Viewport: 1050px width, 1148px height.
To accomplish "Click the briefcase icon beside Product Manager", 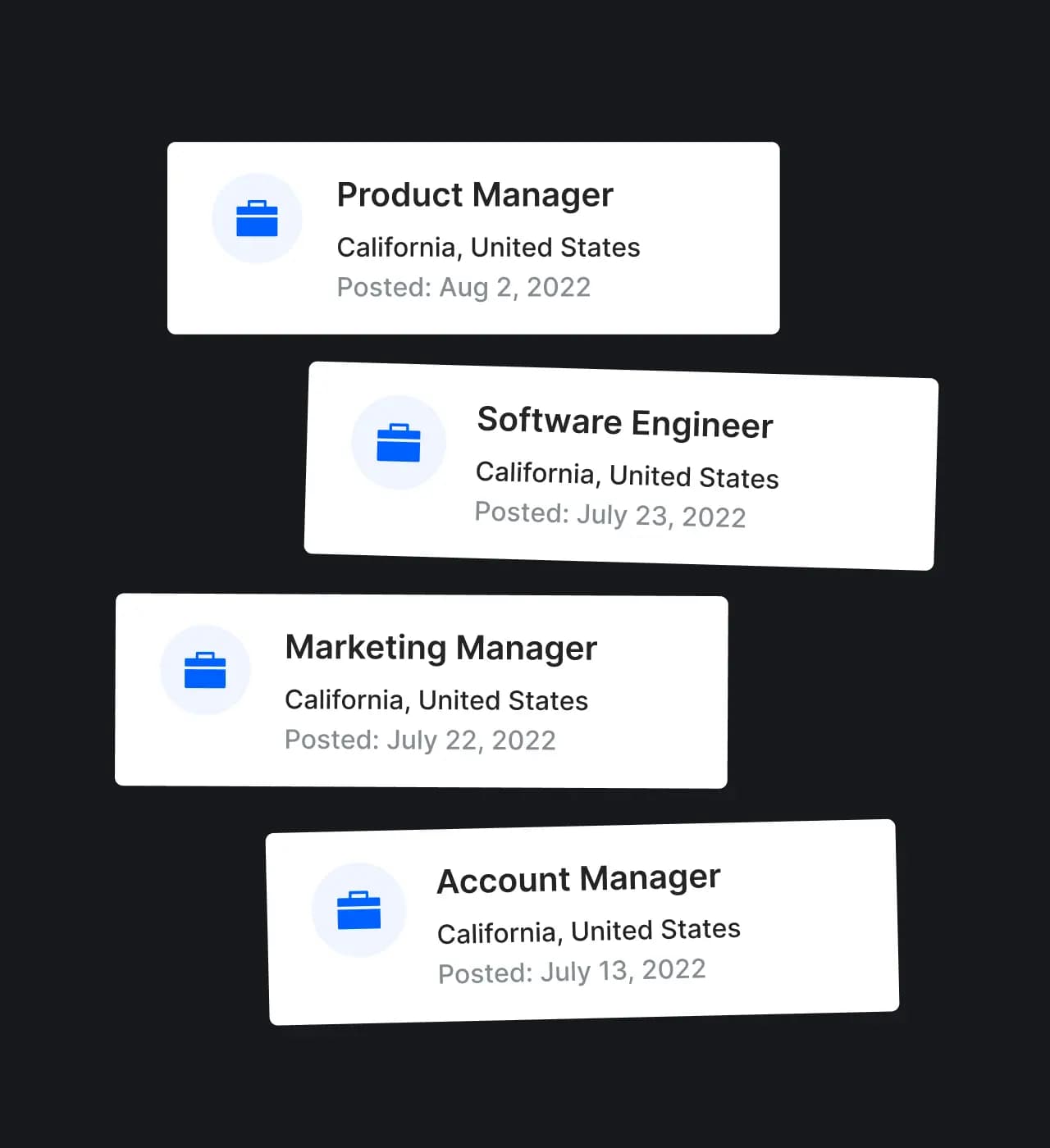I will tap(257, 218).
